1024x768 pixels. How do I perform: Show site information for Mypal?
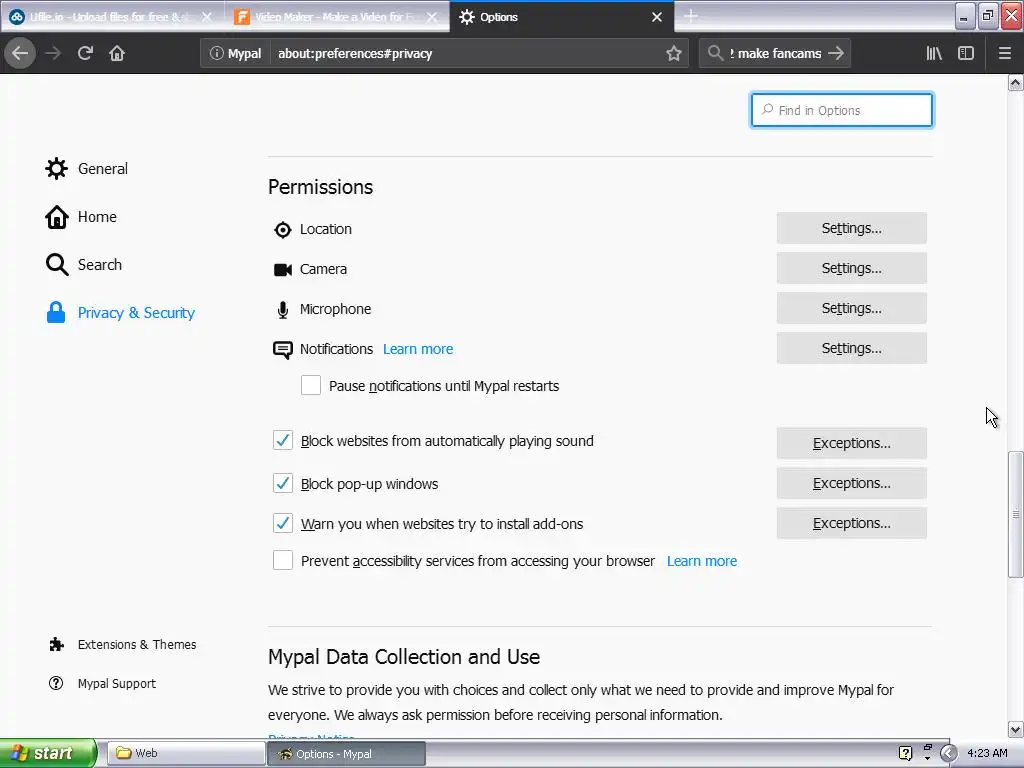click(236, 53)
